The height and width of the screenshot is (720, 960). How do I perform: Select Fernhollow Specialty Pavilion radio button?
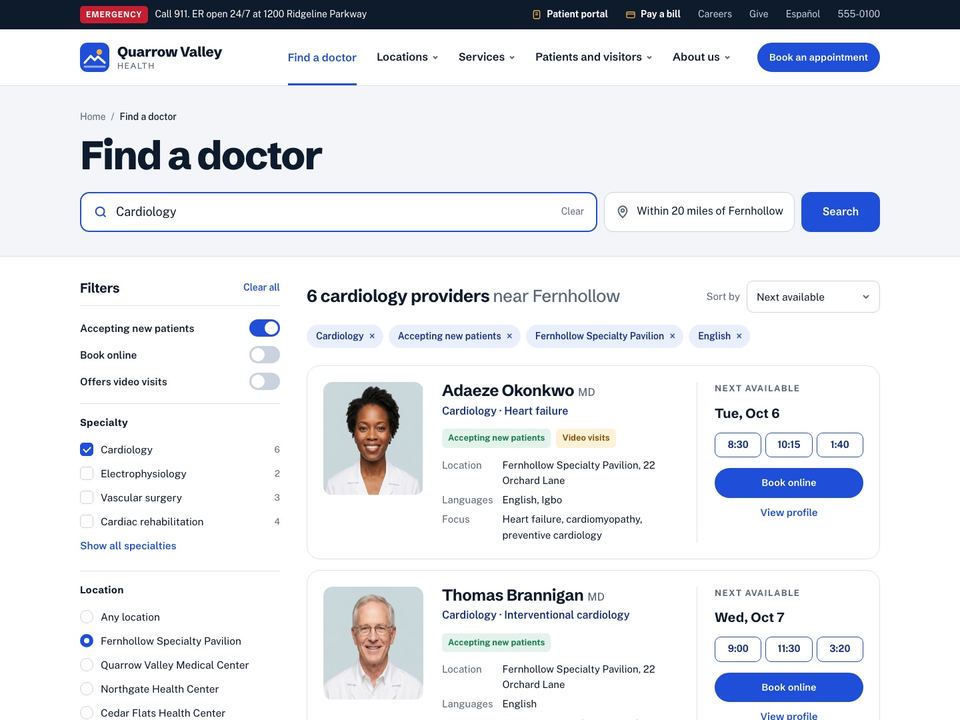87,640
